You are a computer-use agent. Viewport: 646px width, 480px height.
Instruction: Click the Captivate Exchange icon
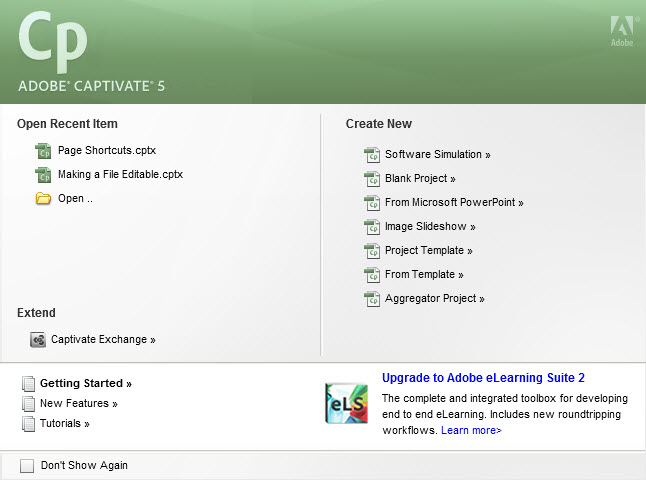pyautogui.click(x=38, y=340)
